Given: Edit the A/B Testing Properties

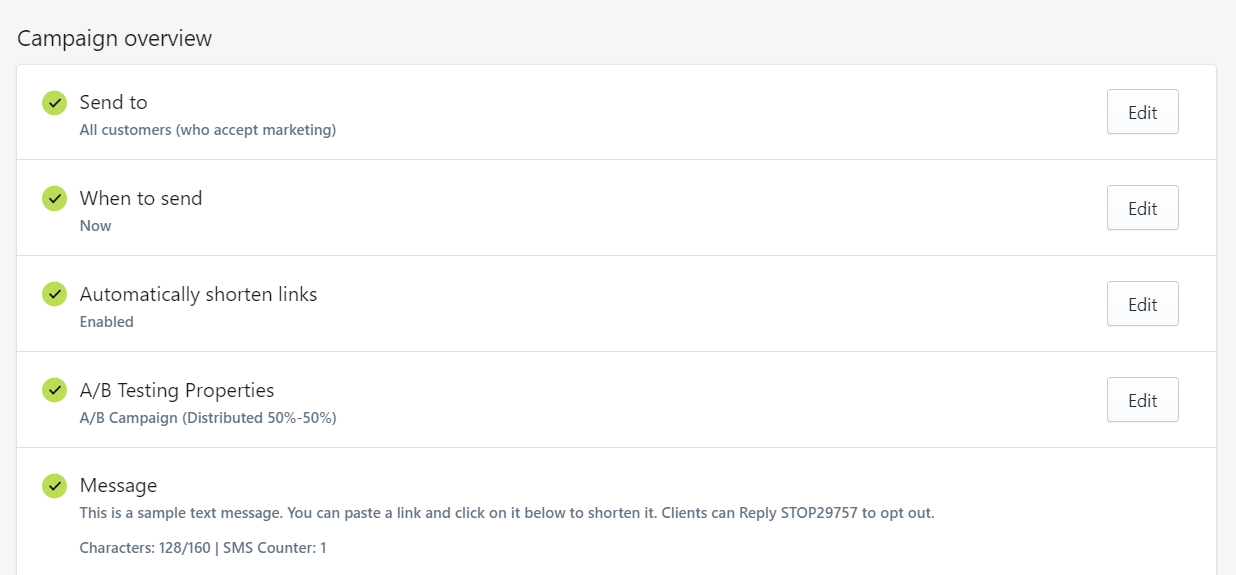Looking at the screenshot, I should 1142,400.
